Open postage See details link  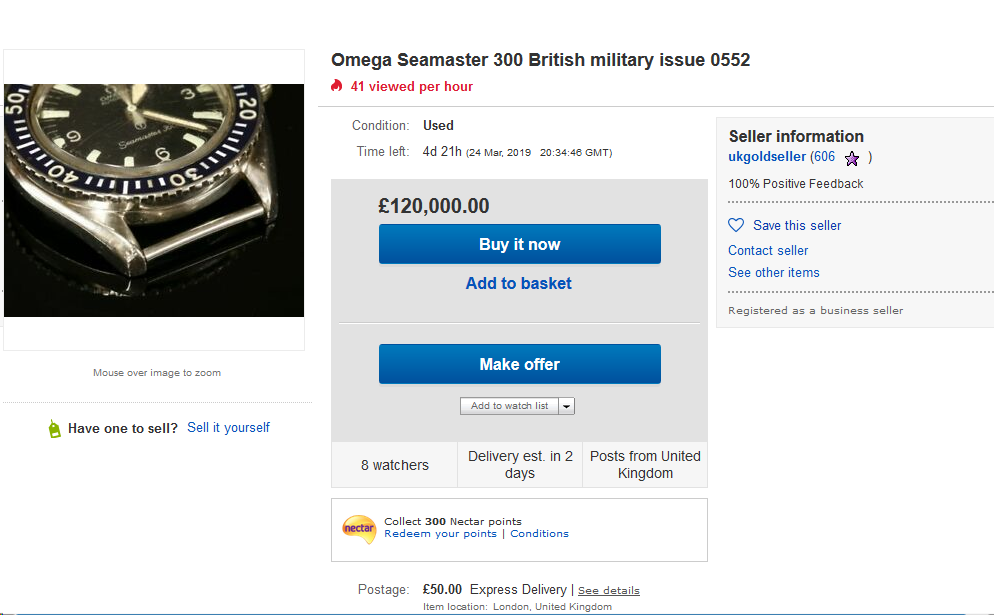608,591
